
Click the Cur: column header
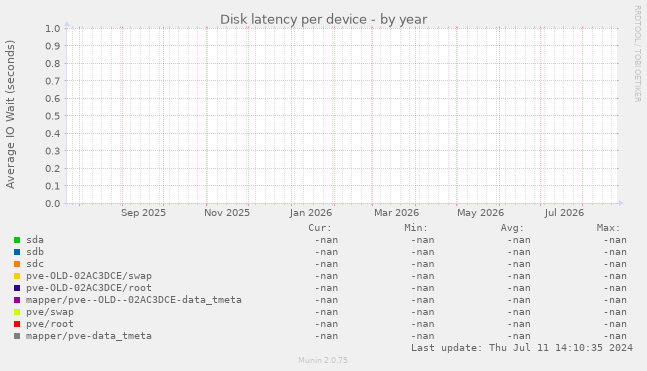click(x=320, y=228)
